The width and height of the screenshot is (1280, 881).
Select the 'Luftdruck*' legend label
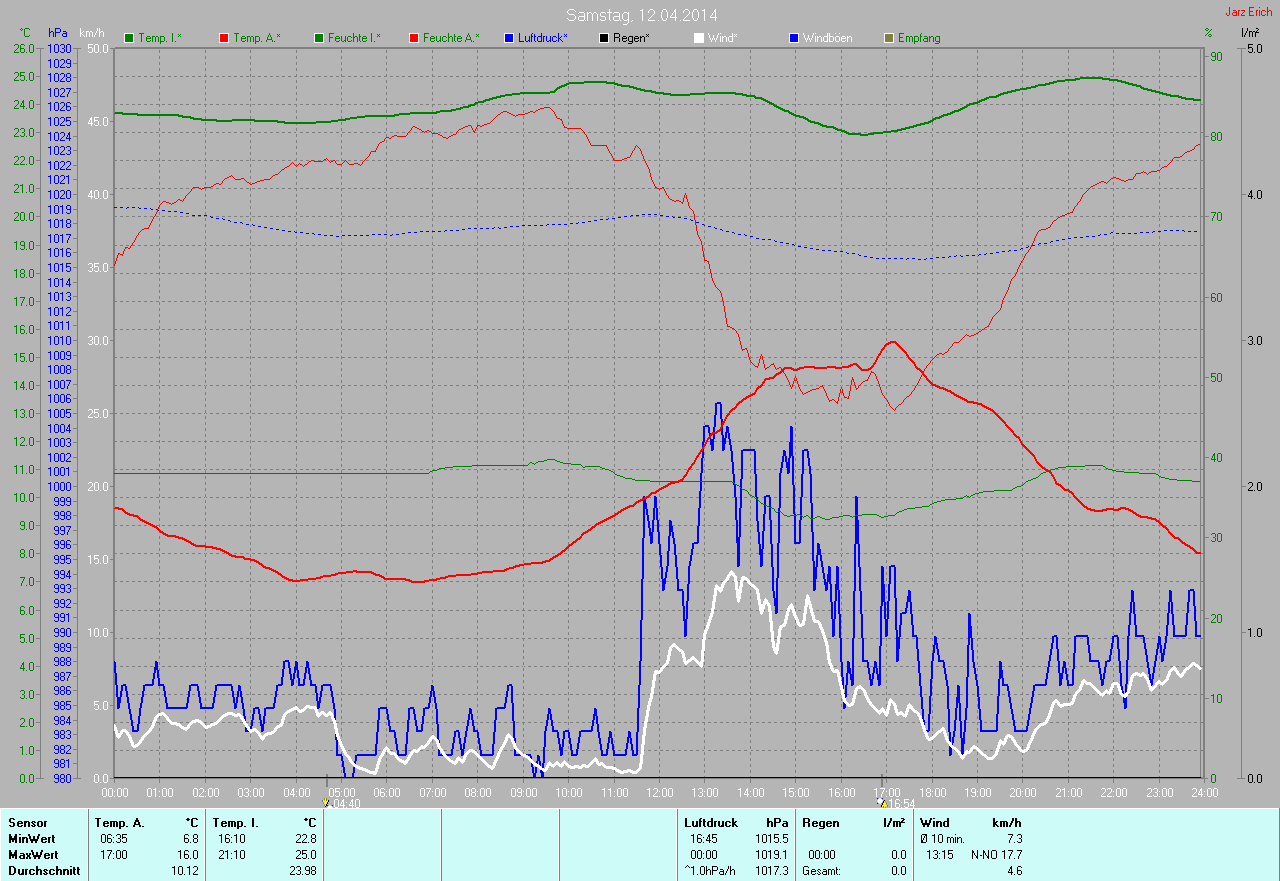click(x=543, y=38)
